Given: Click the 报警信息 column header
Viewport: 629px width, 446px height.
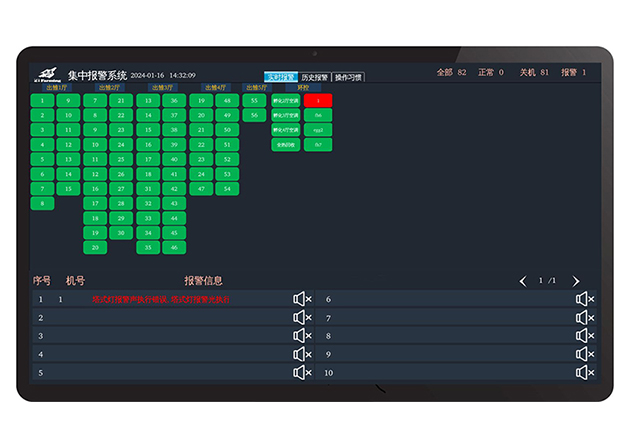Looking at the screenshot, I should (203, 281).
